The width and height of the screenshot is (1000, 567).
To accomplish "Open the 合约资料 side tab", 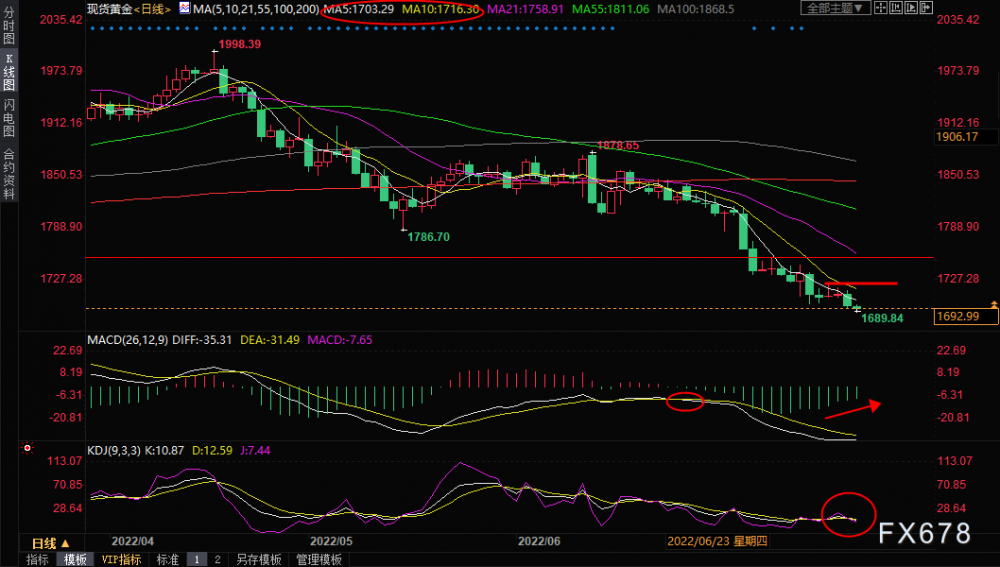I will 9,173.
